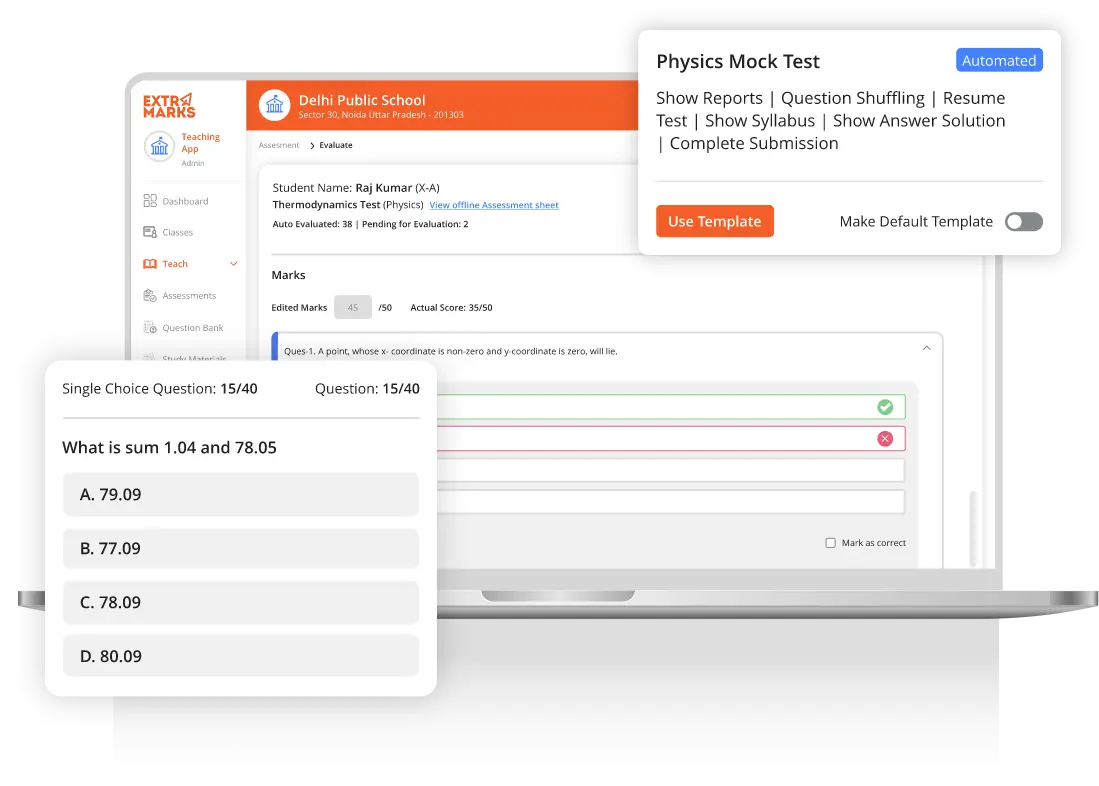Click the vertical scrollbar in evaluation panel
This screenshot has height=786, width=1099.
click(x=974, y=515)
